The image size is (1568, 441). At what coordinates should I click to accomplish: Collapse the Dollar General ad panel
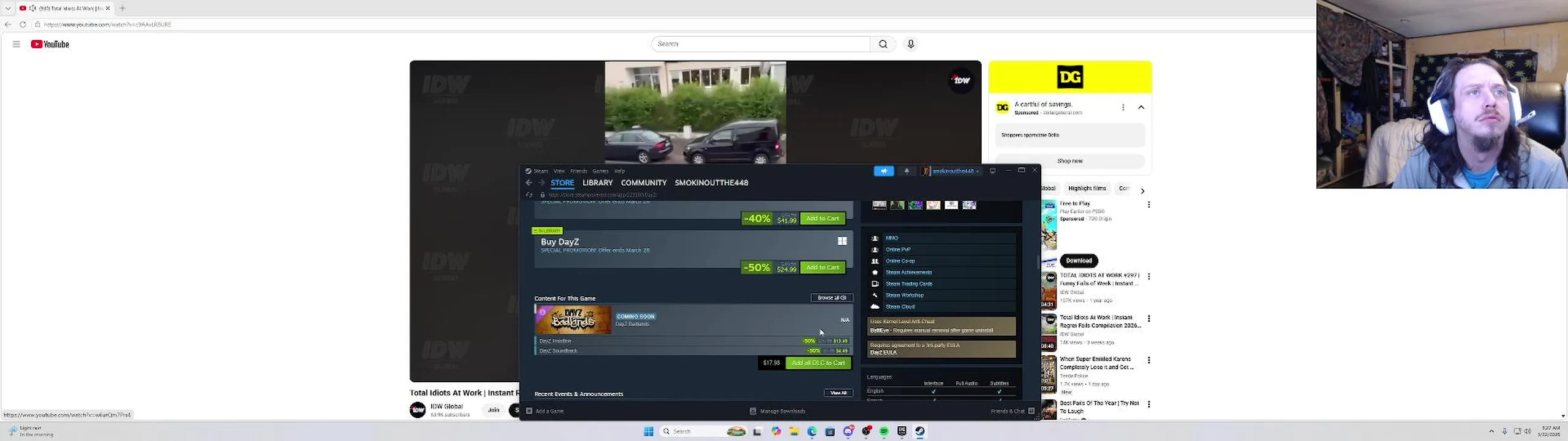click(x=1141, y=107)
